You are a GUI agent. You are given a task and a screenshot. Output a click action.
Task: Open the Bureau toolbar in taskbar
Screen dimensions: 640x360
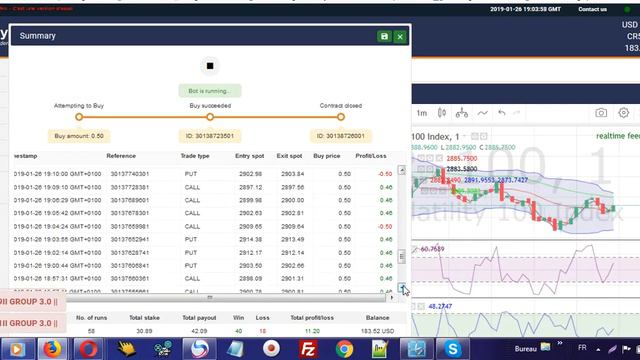pyautogui.click(x=525, y=349)
